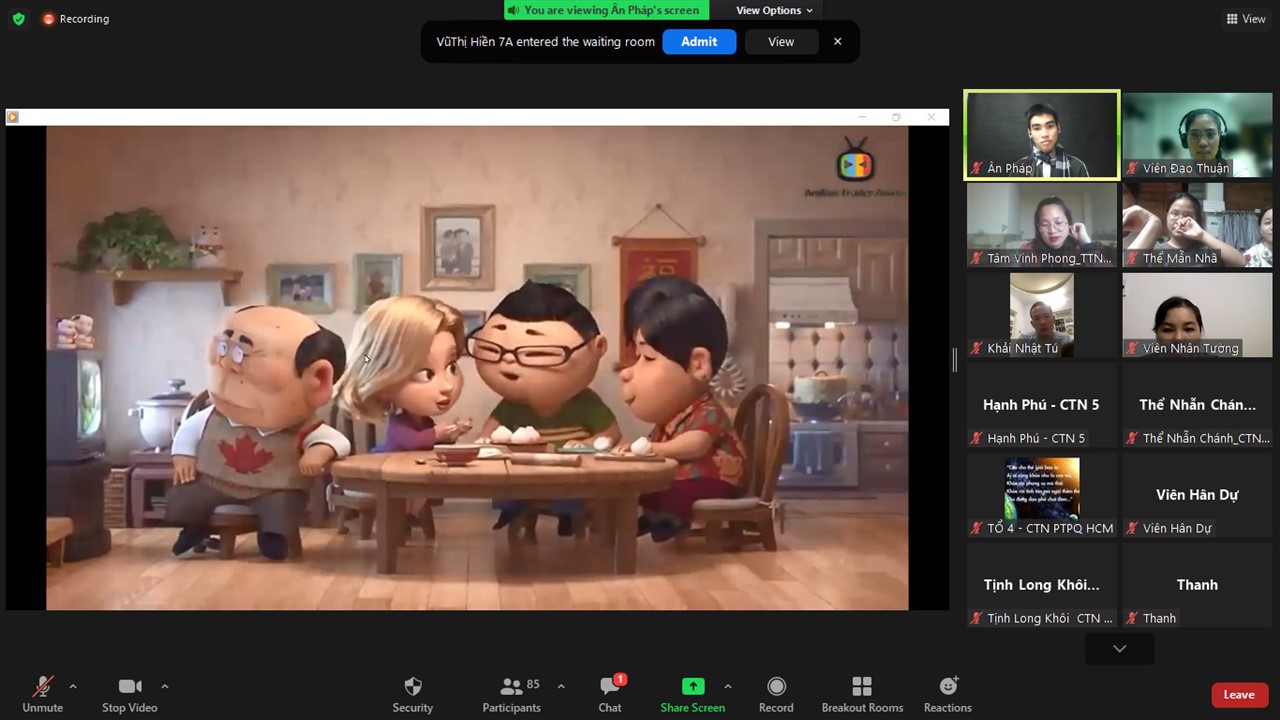Admit Vũ Thị Hiền 7A from waiting room

[x=699, y=42]
